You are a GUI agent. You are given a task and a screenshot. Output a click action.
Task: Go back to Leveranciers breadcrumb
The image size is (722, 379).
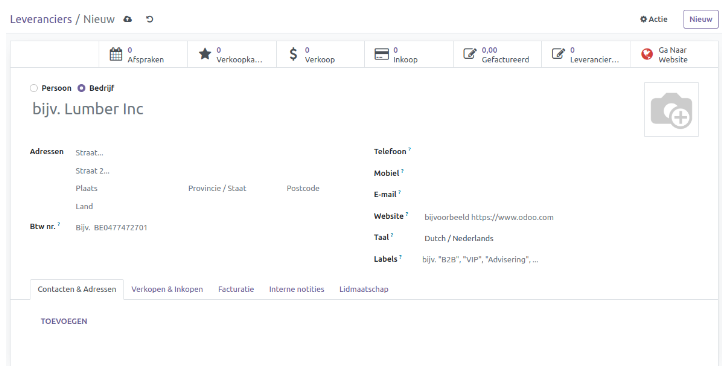pos(41,19)
